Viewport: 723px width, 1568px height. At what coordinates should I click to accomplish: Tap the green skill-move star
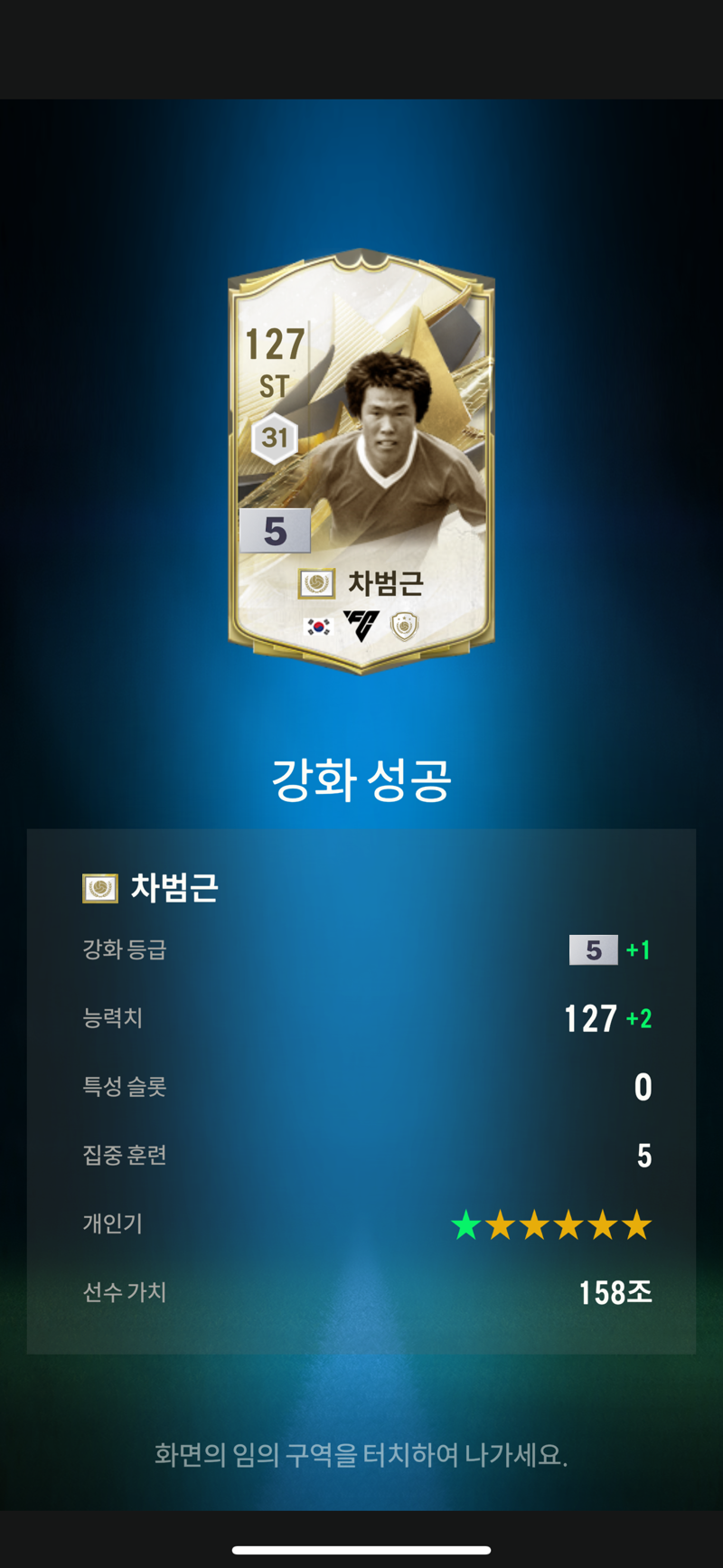coord(466,1224)
